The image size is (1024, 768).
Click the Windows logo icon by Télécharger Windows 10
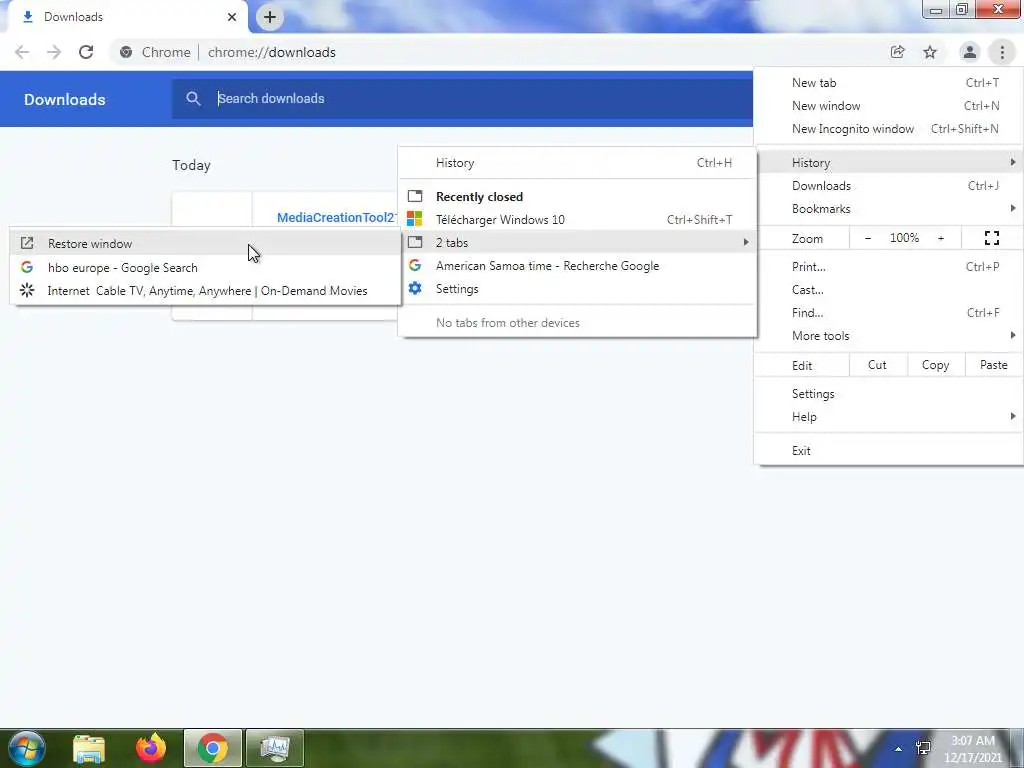(x=415, y=219)
